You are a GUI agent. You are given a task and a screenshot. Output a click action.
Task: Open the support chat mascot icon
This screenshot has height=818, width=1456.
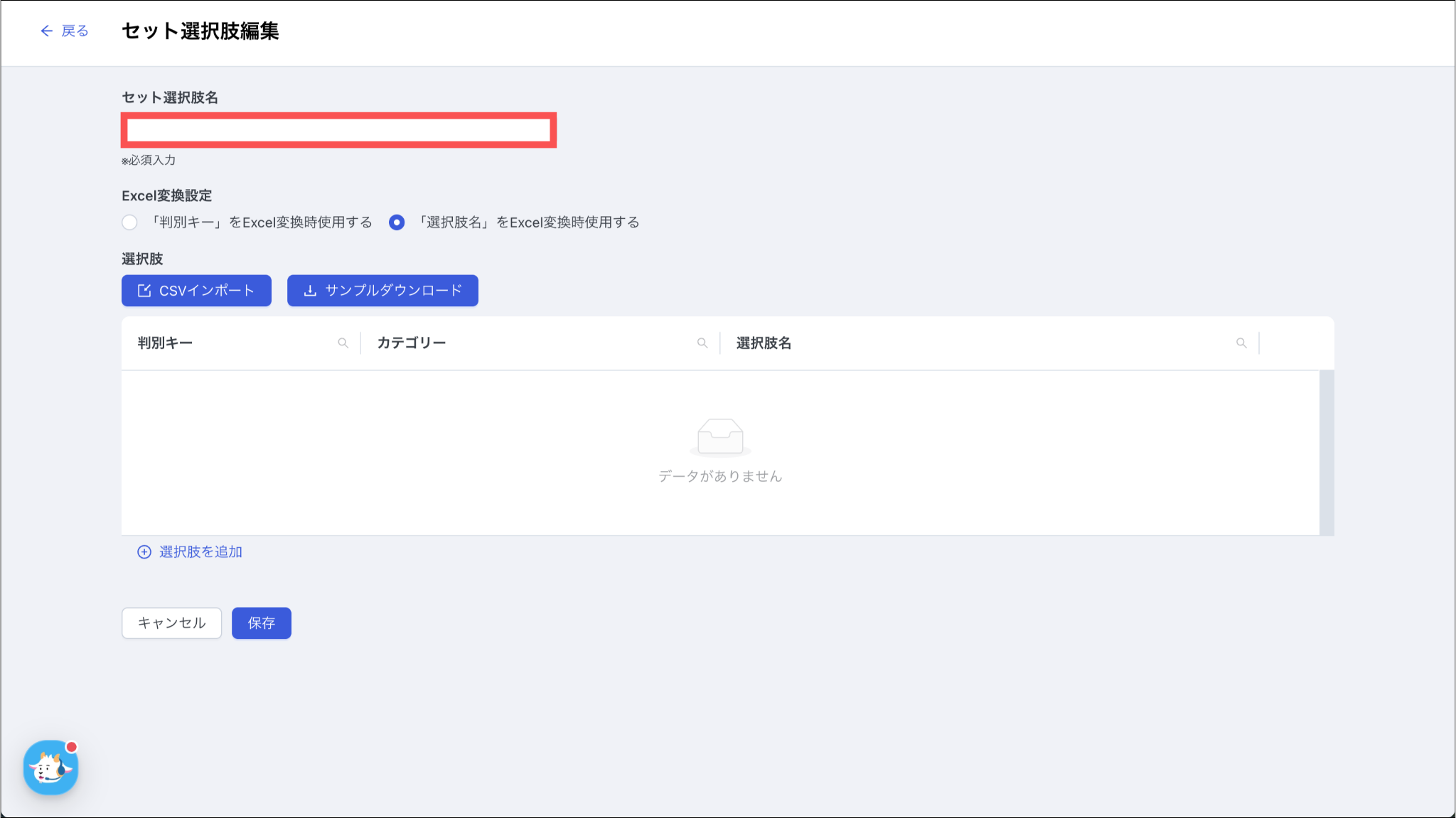tap(50, 768)
